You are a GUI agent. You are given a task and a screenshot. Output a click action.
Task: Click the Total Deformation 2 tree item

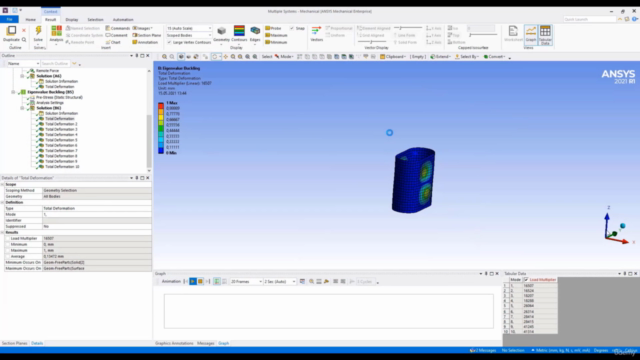point(61,124)
